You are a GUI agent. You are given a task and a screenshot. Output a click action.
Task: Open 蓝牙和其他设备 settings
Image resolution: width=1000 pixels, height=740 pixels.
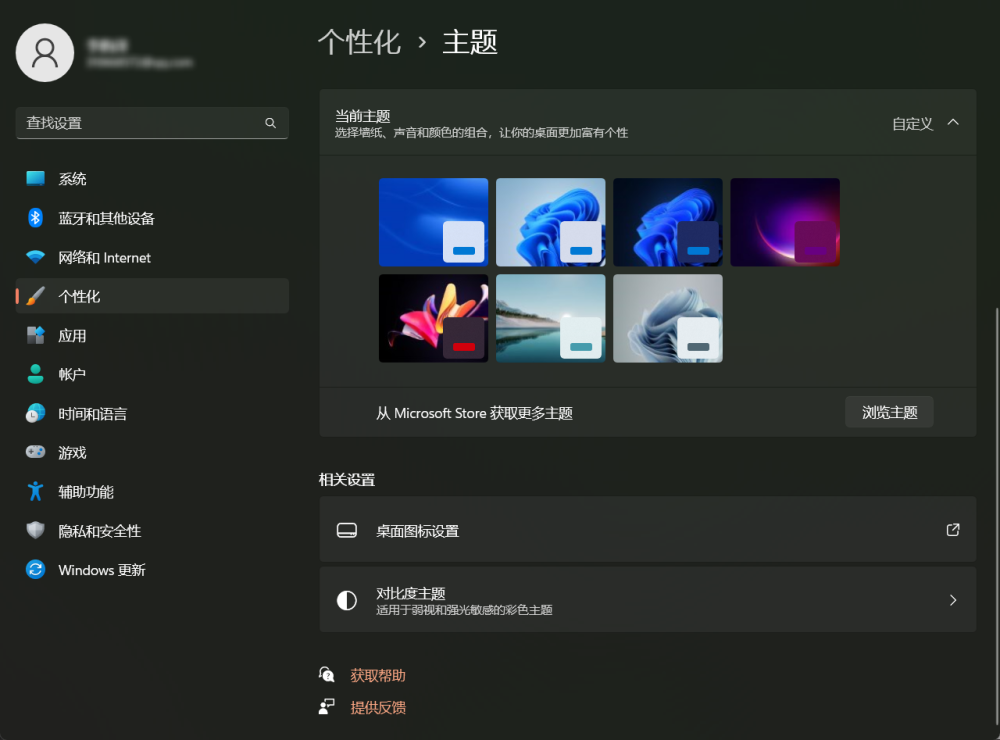tap(152, 218)
